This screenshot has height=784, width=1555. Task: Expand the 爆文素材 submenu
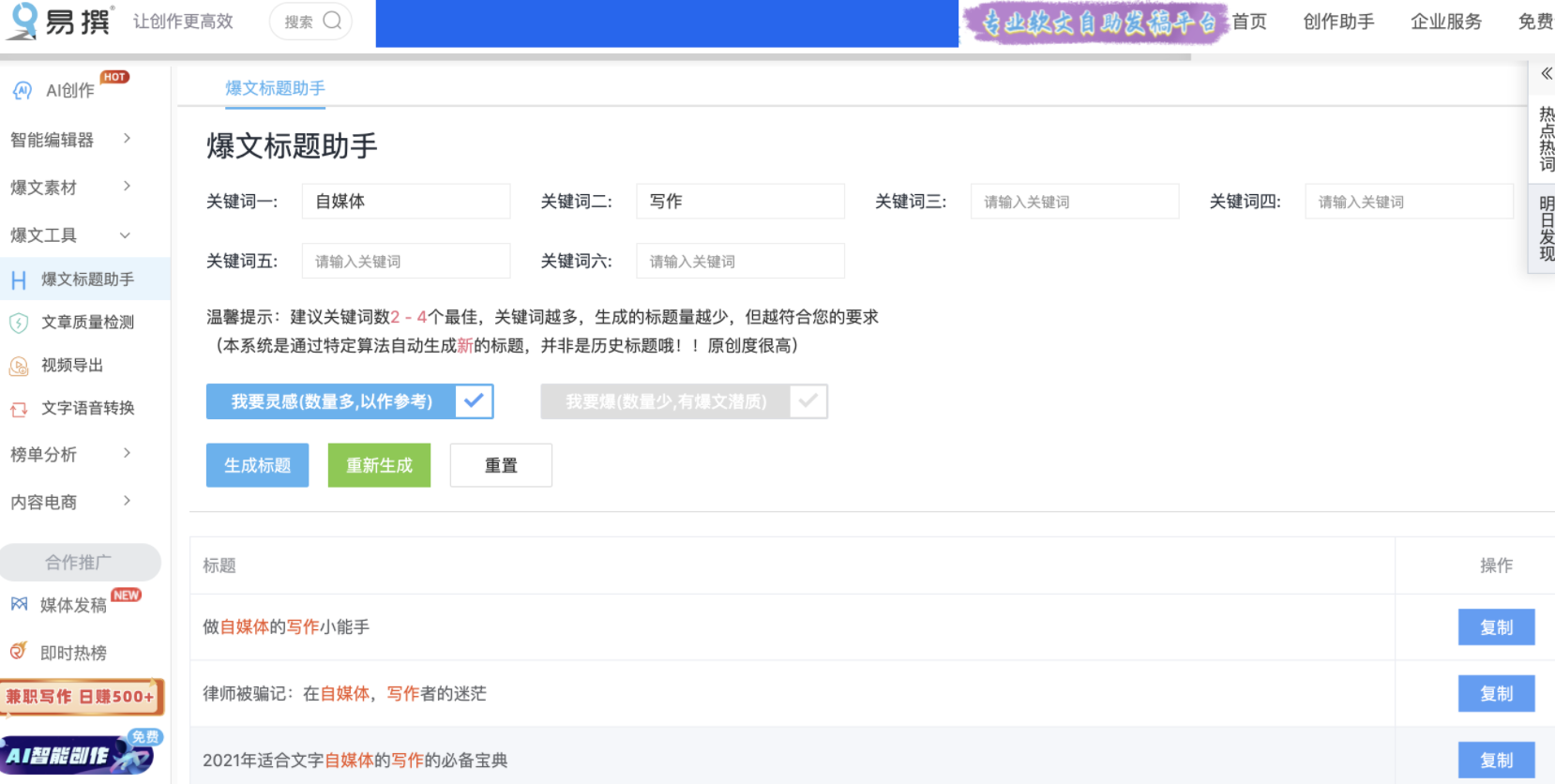127,187
